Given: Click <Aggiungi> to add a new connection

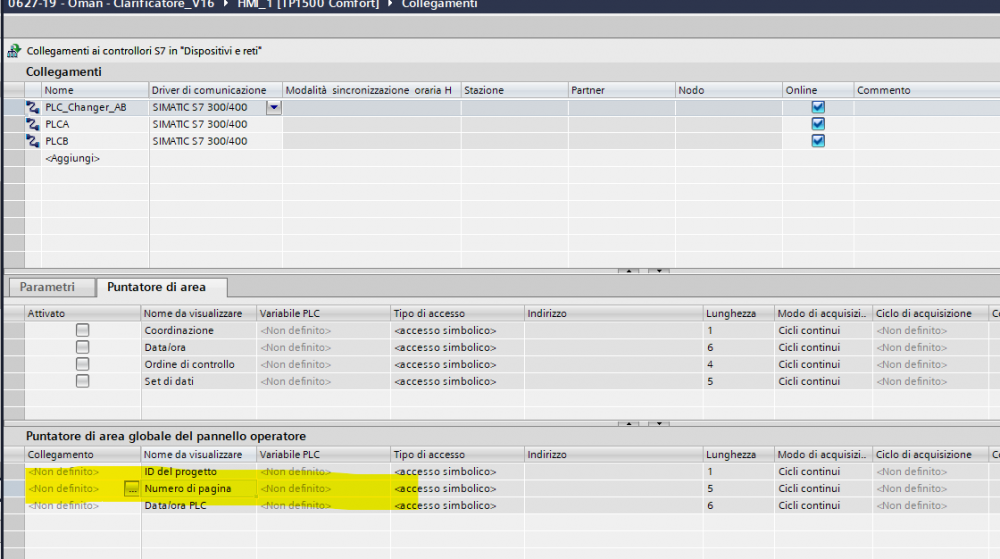Looking at the screenshot, I should 73,158.
